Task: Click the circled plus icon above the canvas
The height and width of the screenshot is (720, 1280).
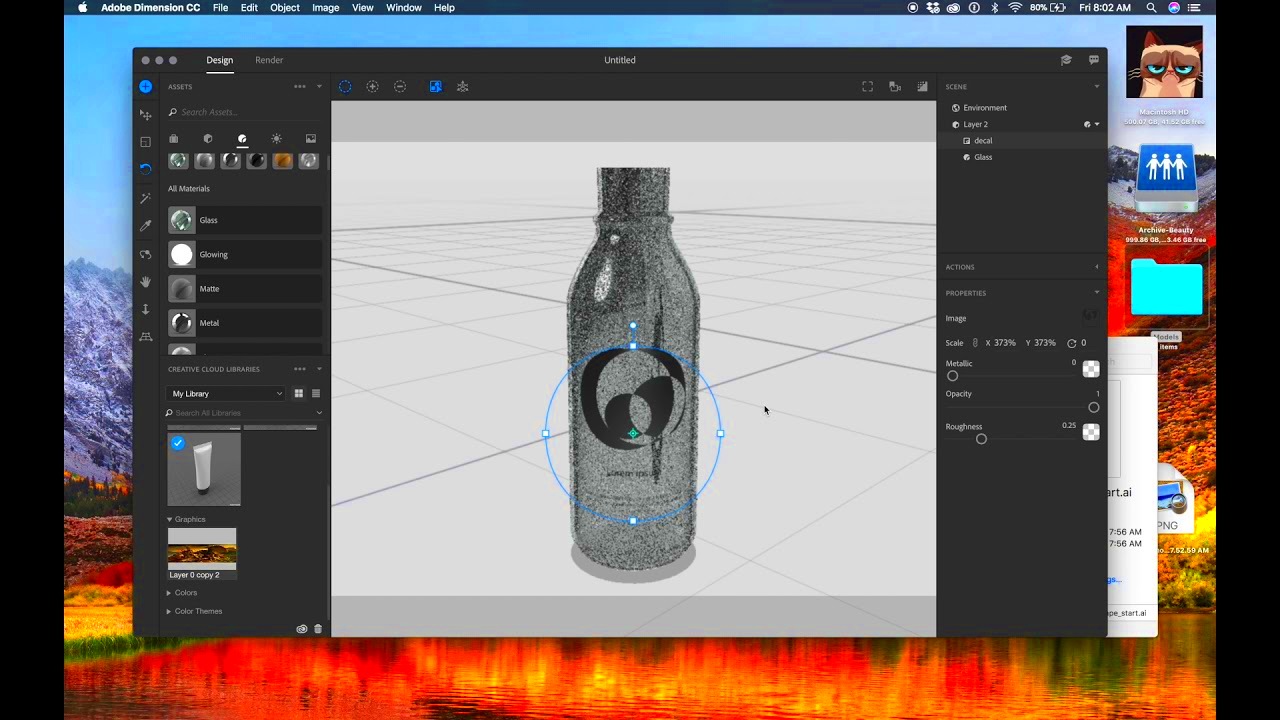Action: pyautogui.click(x=372, y=87)
